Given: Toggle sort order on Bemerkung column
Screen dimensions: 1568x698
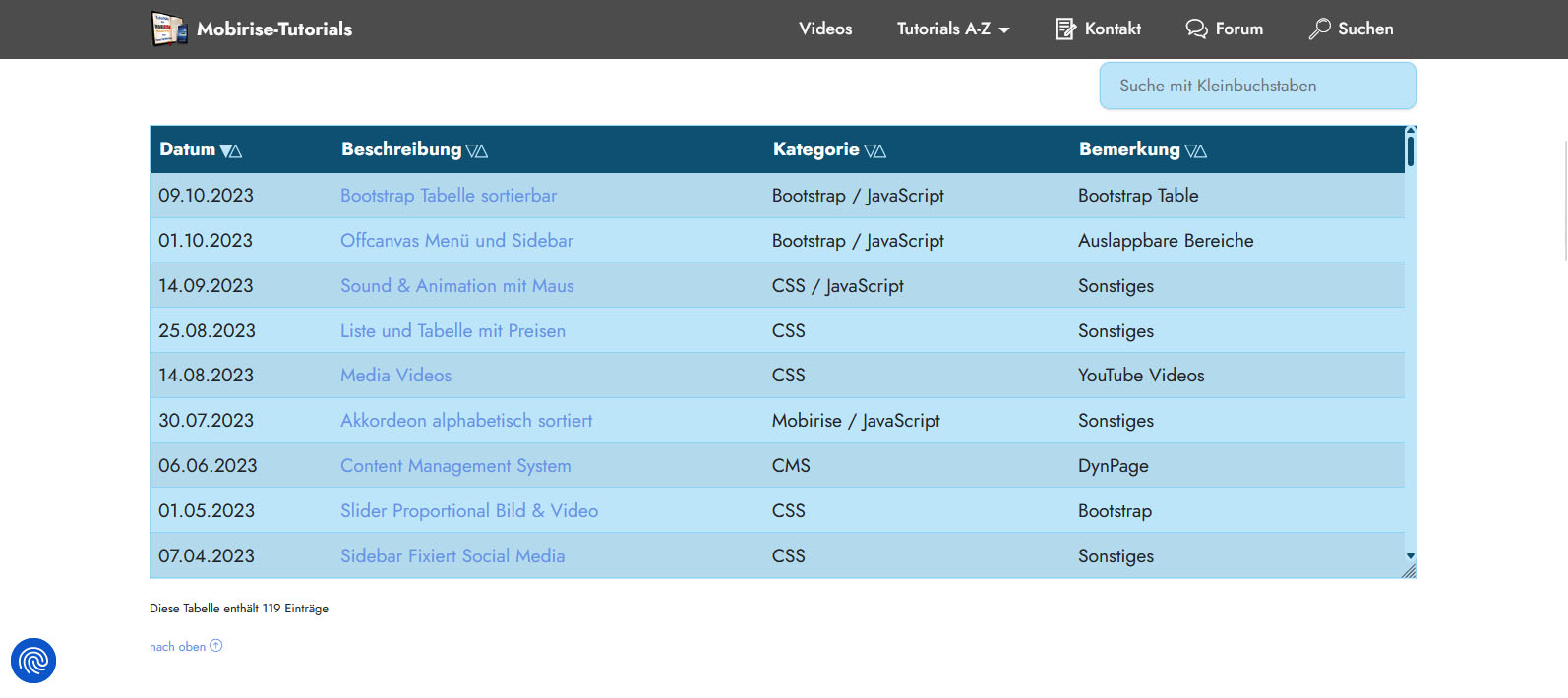Looking at the screenshot, I should 1195,150.
